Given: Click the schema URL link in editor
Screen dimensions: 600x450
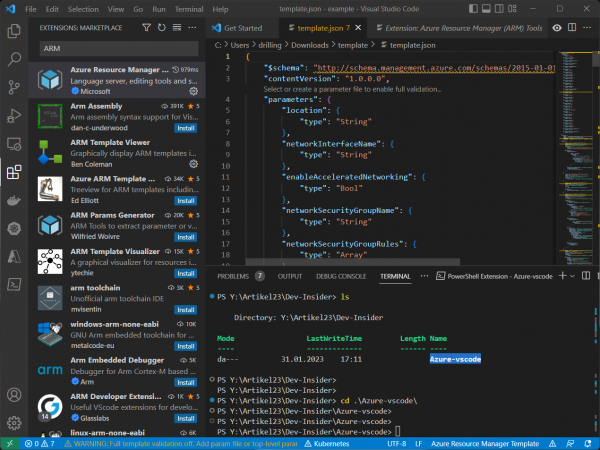Looking at the screenshot, I should (x=434, y=68).
